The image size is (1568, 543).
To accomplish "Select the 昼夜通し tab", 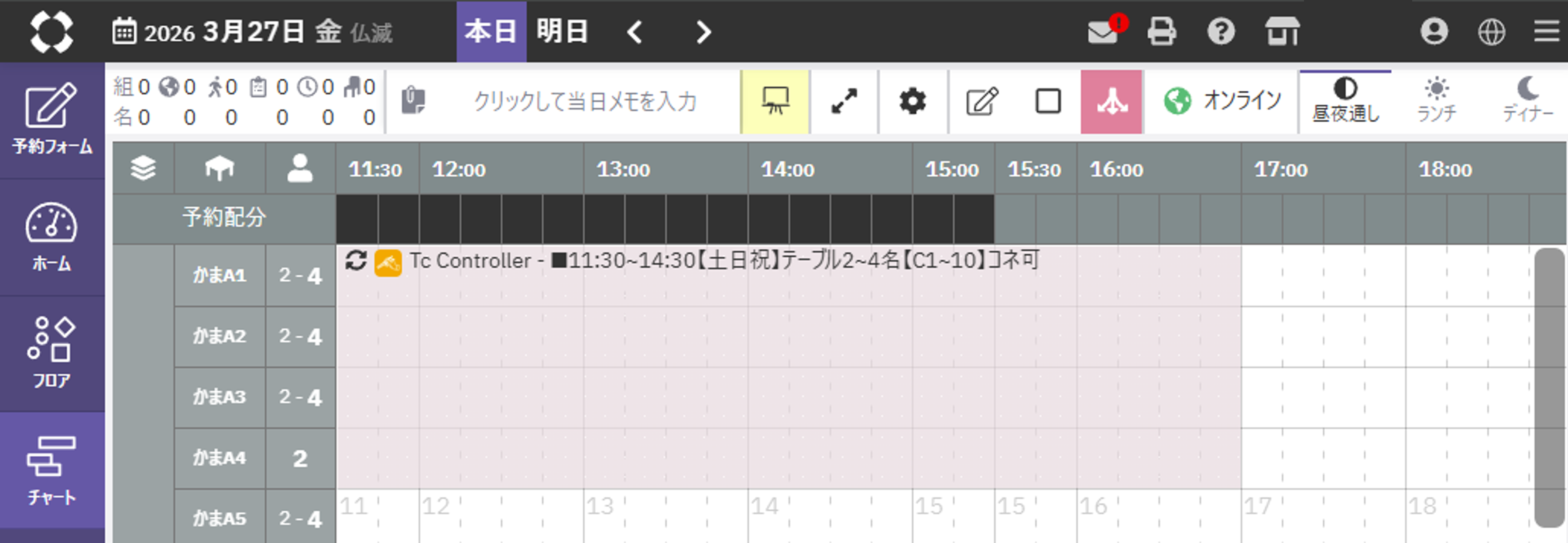I will click(x=1345, y=102).
